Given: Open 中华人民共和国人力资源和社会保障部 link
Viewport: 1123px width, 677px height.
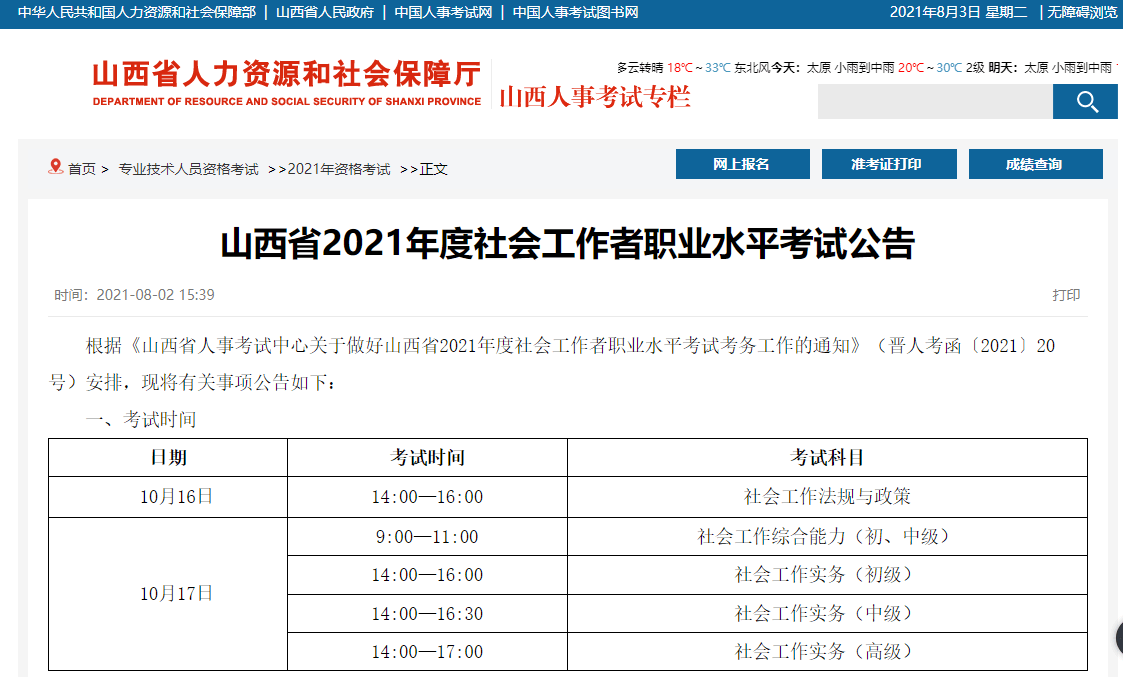Looking at the screenshot, I should [137, 12].
